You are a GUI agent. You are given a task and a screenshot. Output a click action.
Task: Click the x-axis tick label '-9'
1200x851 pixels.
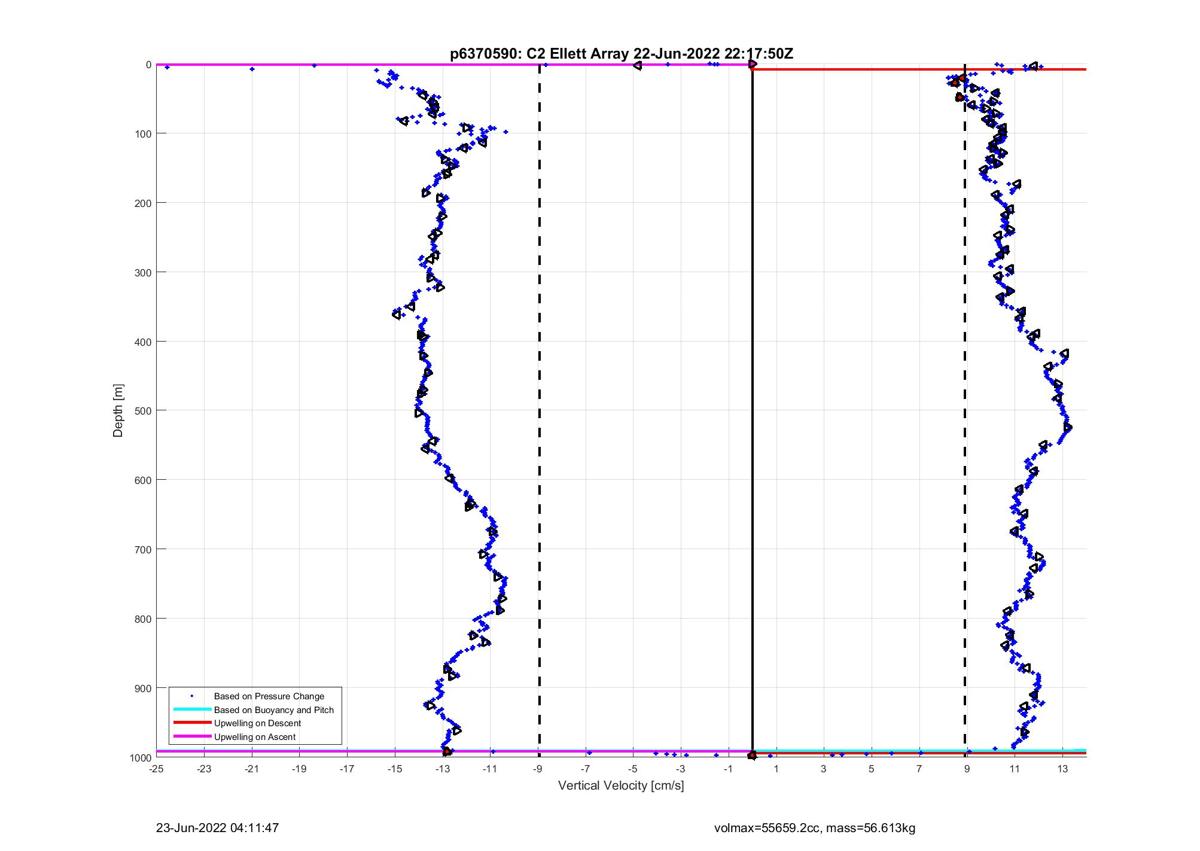point(539,769)
